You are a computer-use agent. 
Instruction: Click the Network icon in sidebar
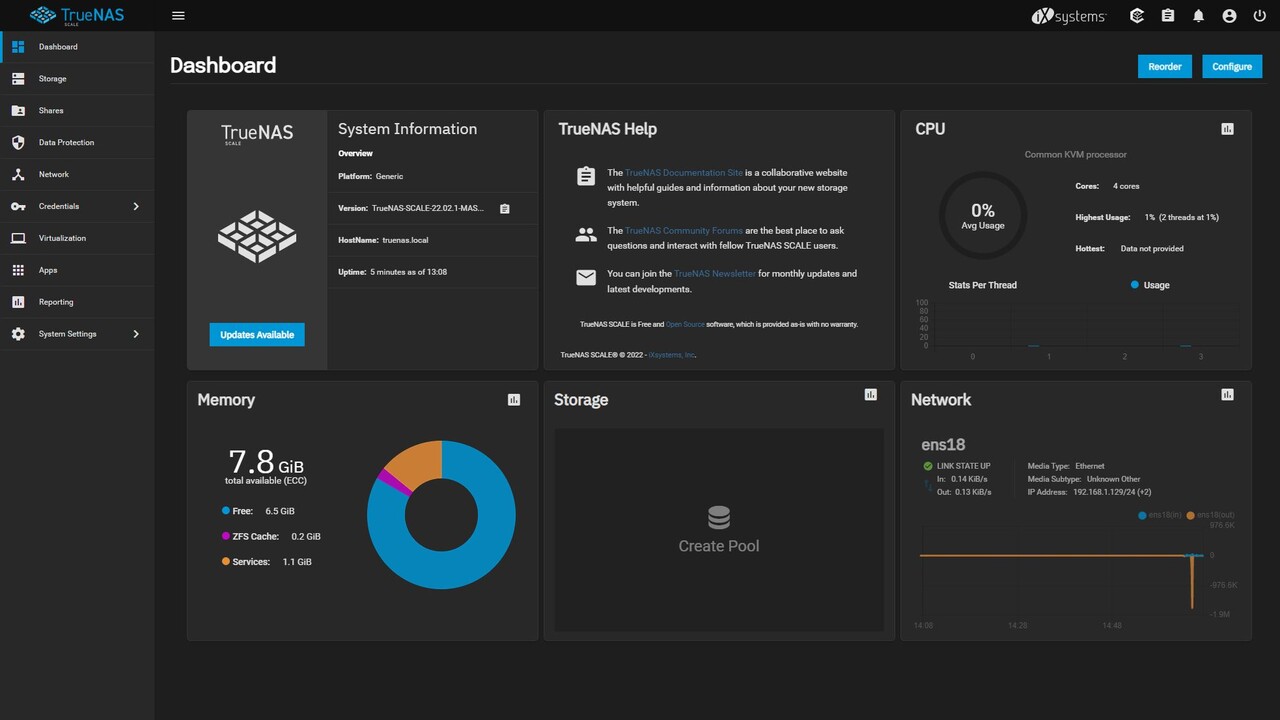(x=18, y=174)
